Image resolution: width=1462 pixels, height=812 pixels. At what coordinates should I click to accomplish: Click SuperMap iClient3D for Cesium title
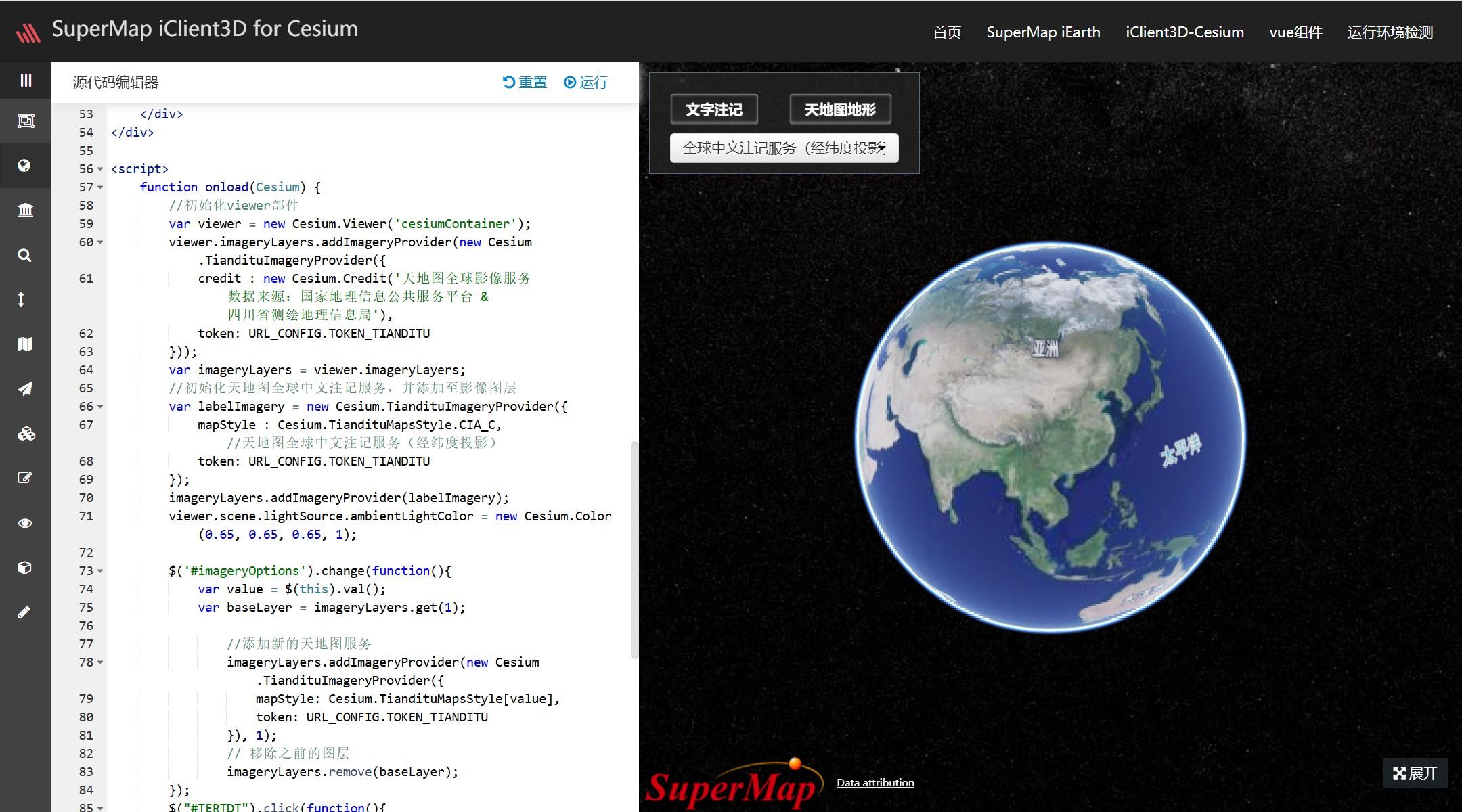[x=205, y=29]
